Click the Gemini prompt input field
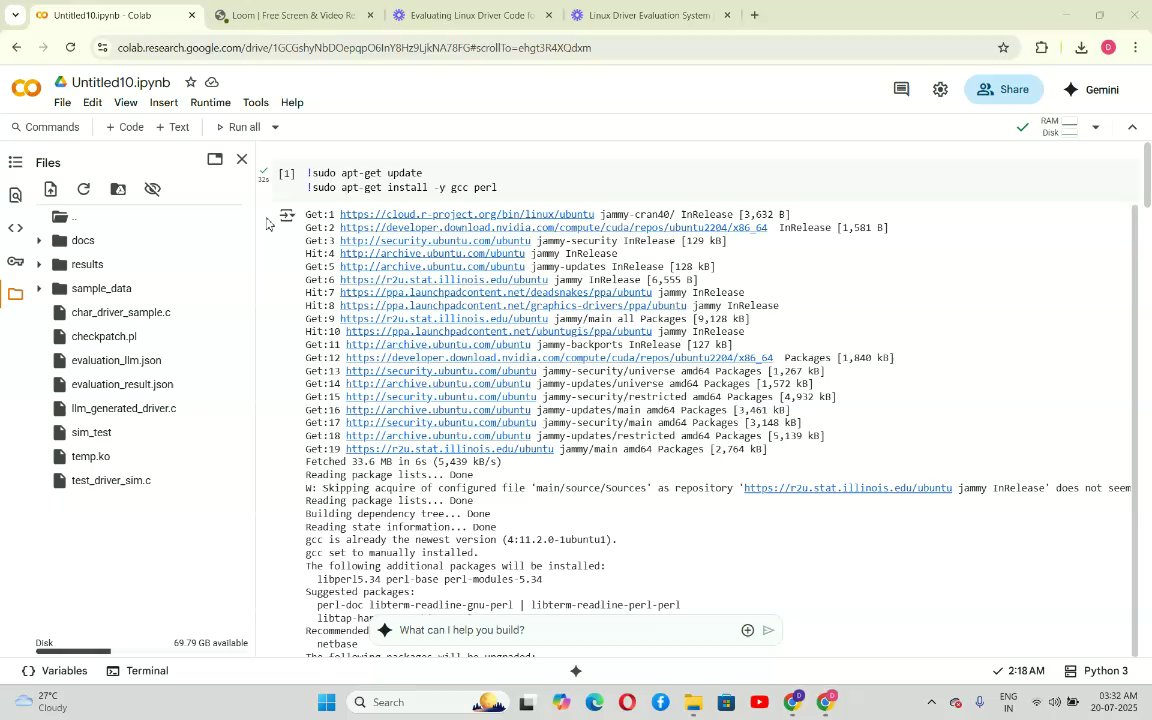Screen dimensions: 1152x720 click(566, 630)
